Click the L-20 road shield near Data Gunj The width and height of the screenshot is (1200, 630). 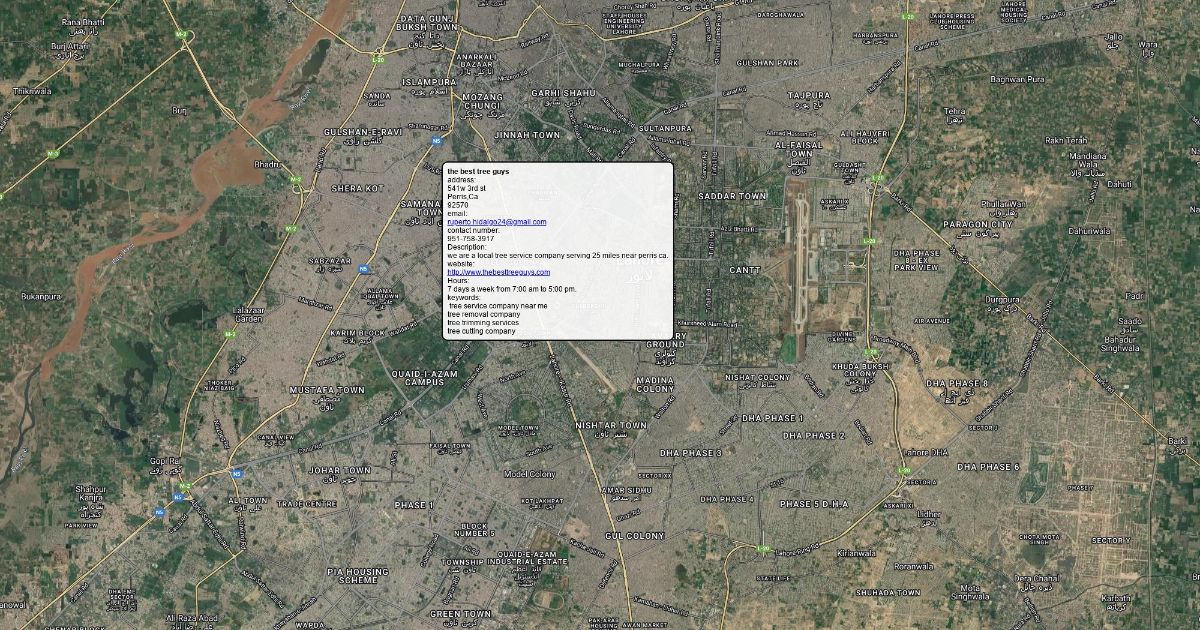[x=378, y=60]
